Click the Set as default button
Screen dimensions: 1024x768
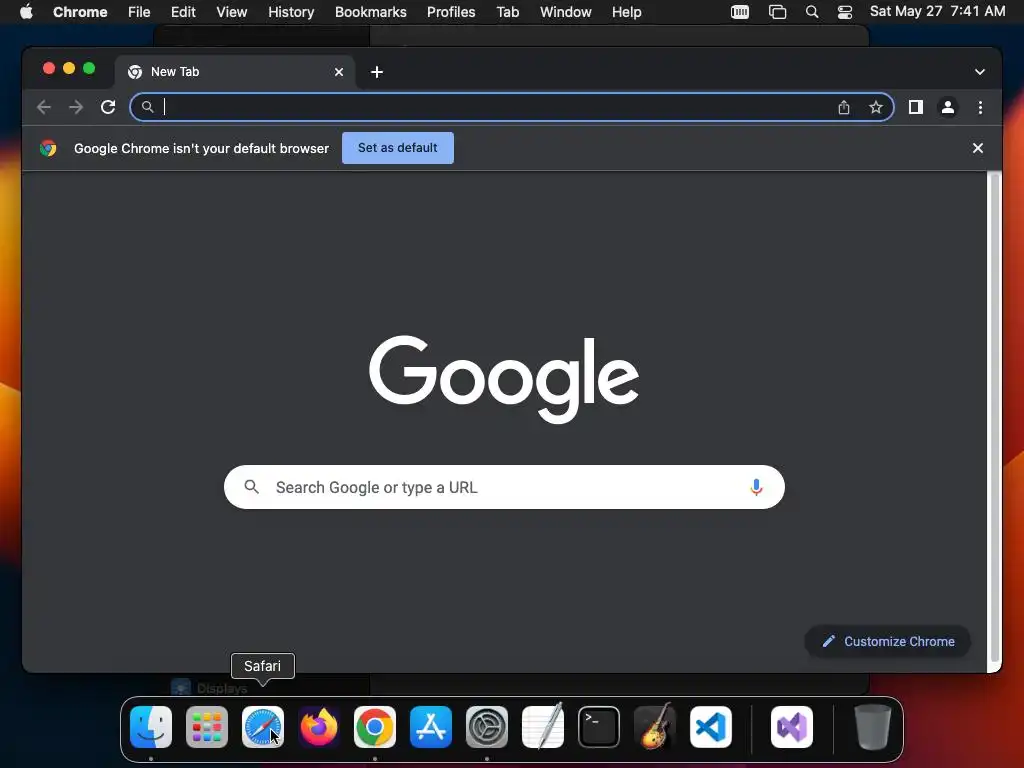tap(398, 148)
